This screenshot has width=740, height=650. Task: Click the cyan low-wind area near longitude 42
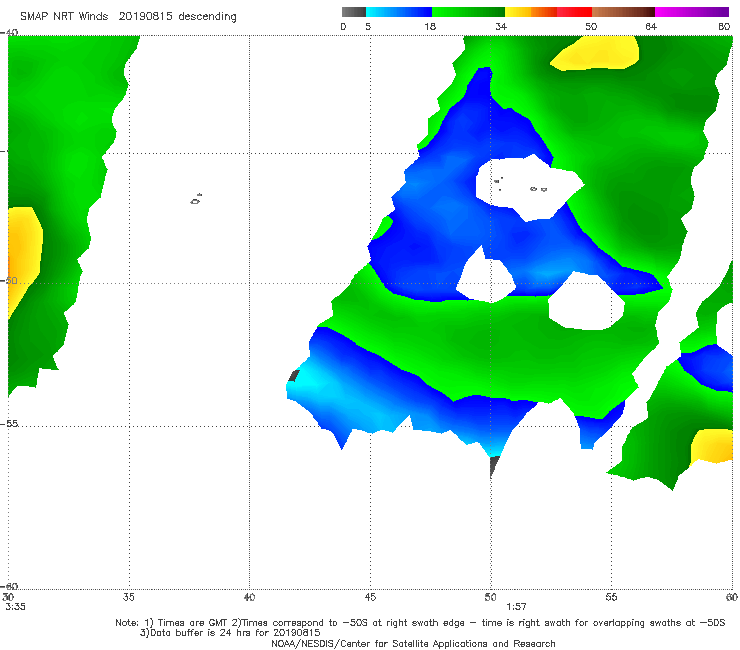click(x=307, y=381)
